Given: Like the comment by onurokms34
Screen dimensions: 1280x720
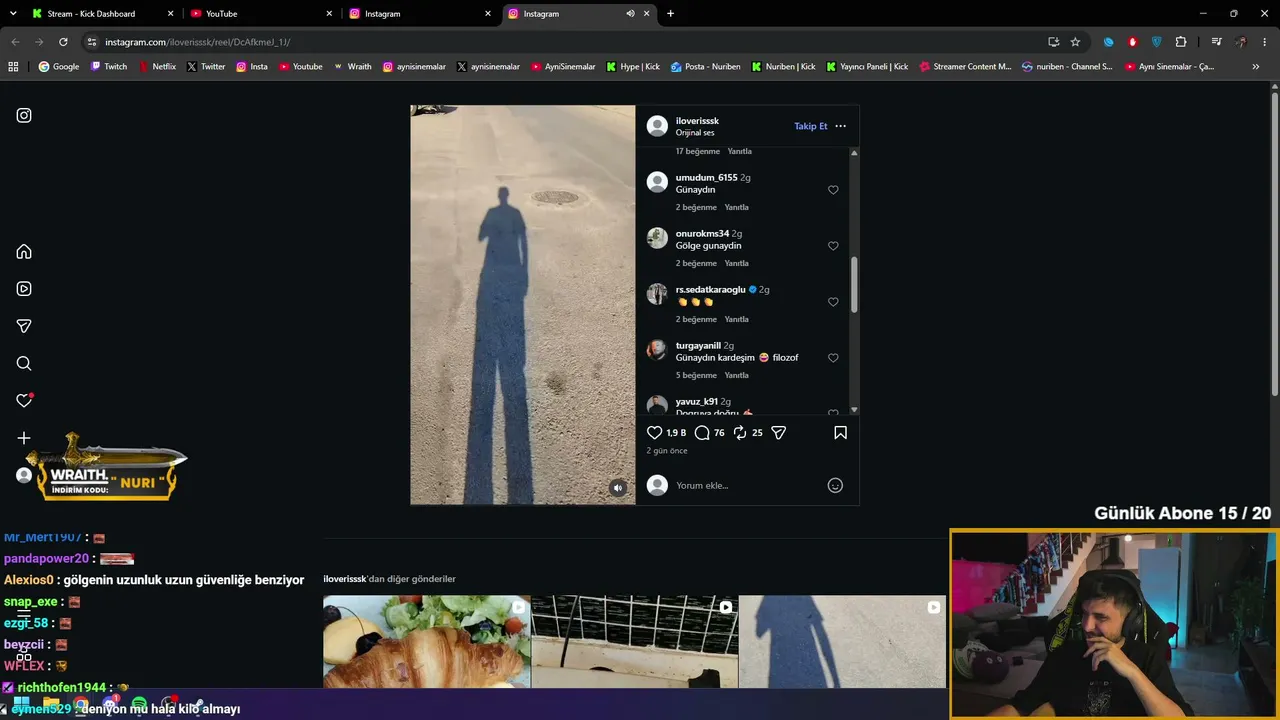Looking at the screenshot, I should pyautogui.click(x=833, y=246).
